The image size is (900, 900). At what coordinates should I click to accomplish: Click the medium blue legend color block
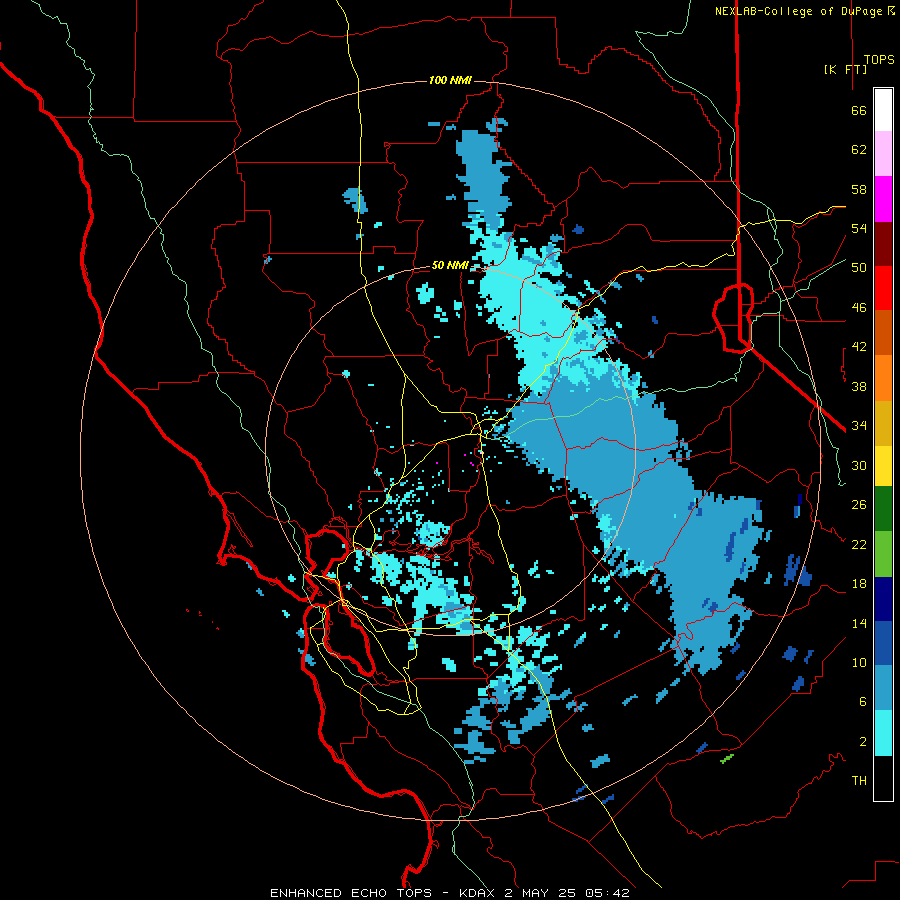tap(883, 644)
